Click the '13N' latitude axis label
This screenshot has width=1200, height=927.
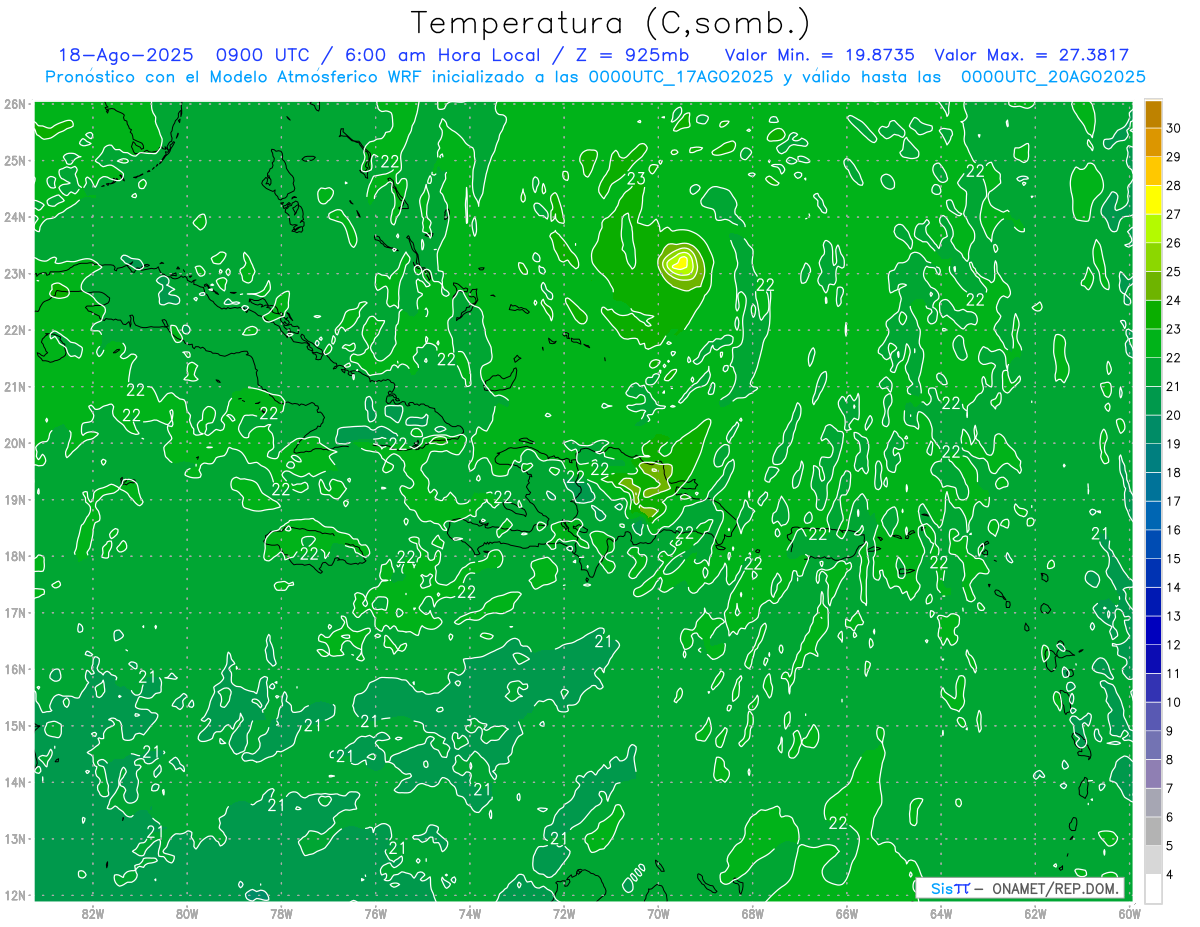pyautogui.click(x=14, y=839)
